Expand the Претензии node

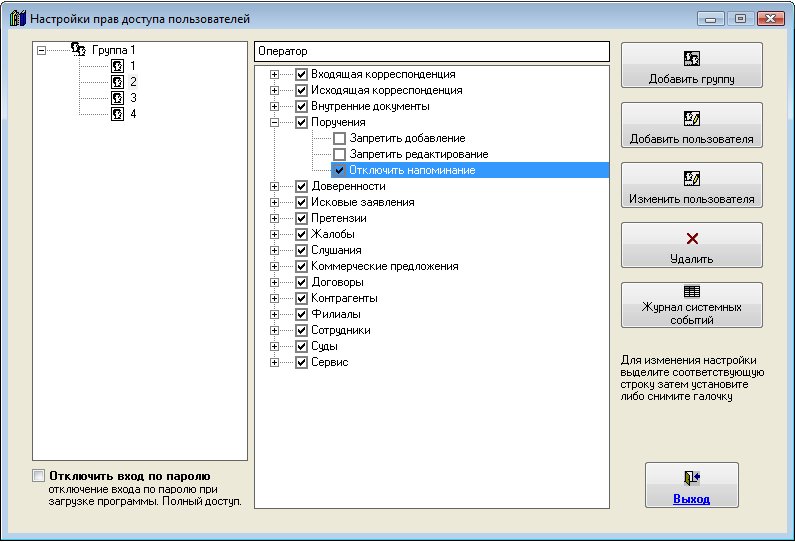pos(274,219)
